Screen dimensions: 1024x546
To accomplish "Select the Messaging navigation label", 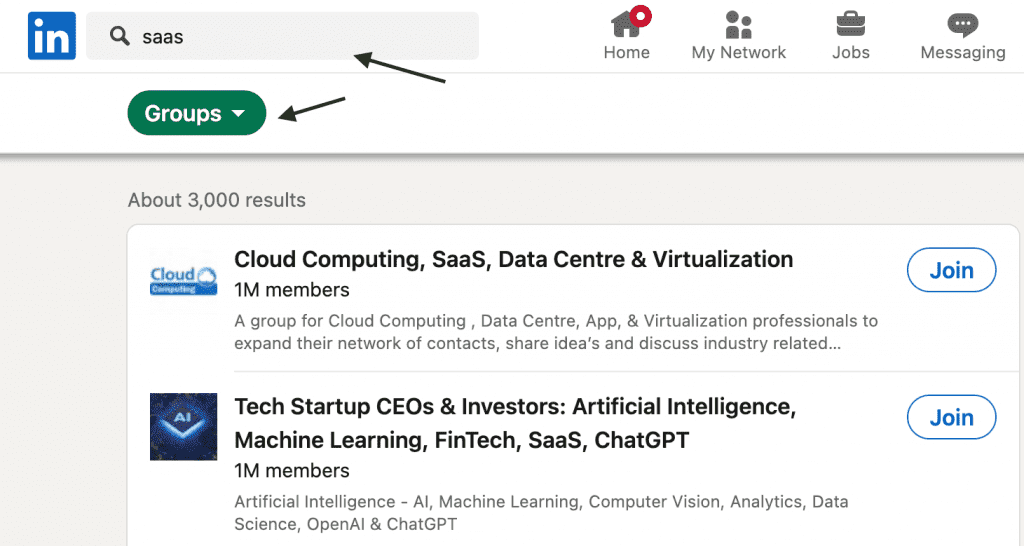I will (963, 53).
